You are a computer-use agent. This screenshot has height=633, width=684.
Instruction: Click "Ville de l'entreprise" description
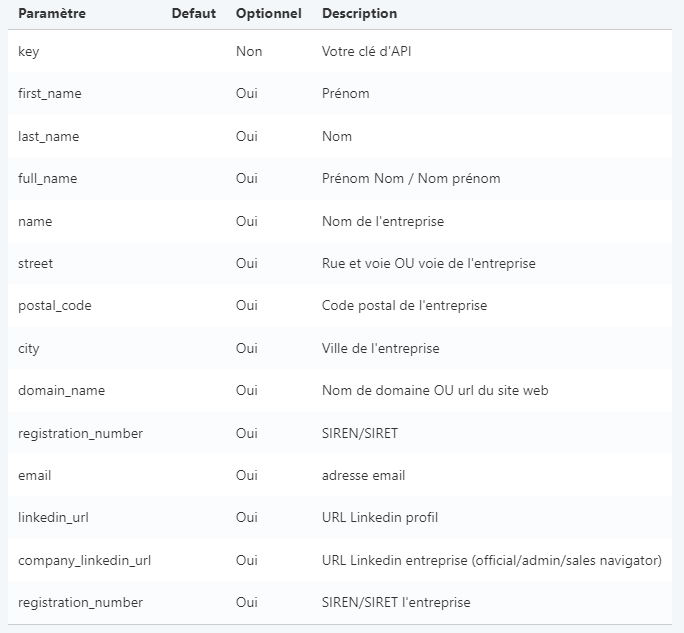click(x=380, y=349)
